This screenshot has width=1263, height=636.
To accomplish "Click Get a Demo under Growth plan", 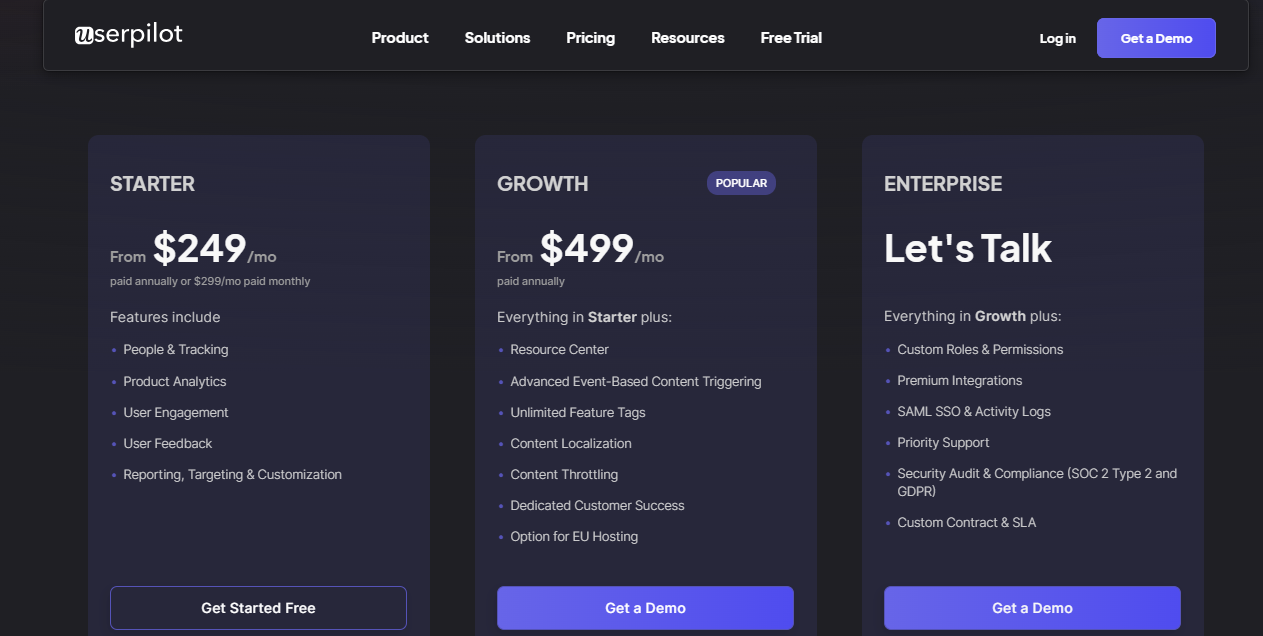I will point(645,607).
